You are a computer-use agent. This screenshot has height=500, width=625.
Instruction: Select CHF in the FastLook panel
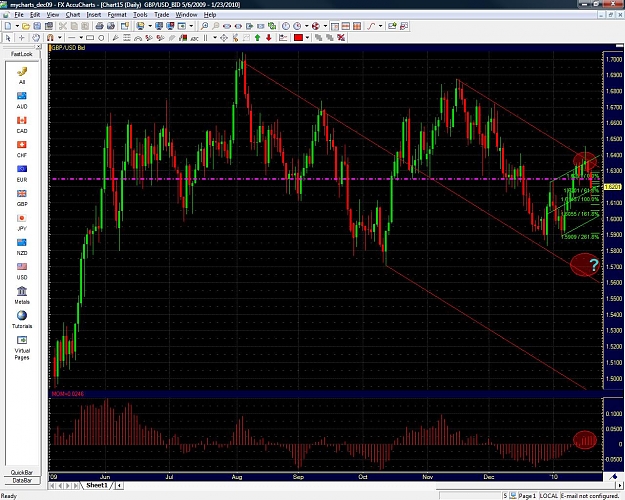(x=22, y=149)
